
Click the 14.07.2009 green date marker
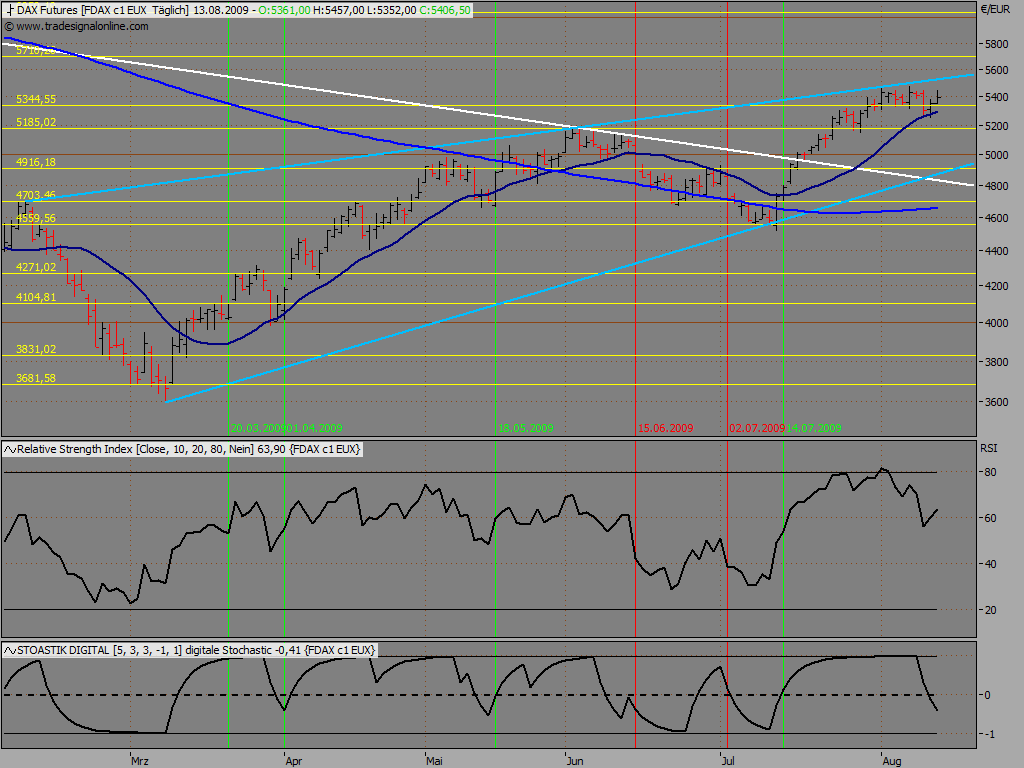tap(814, 428)
